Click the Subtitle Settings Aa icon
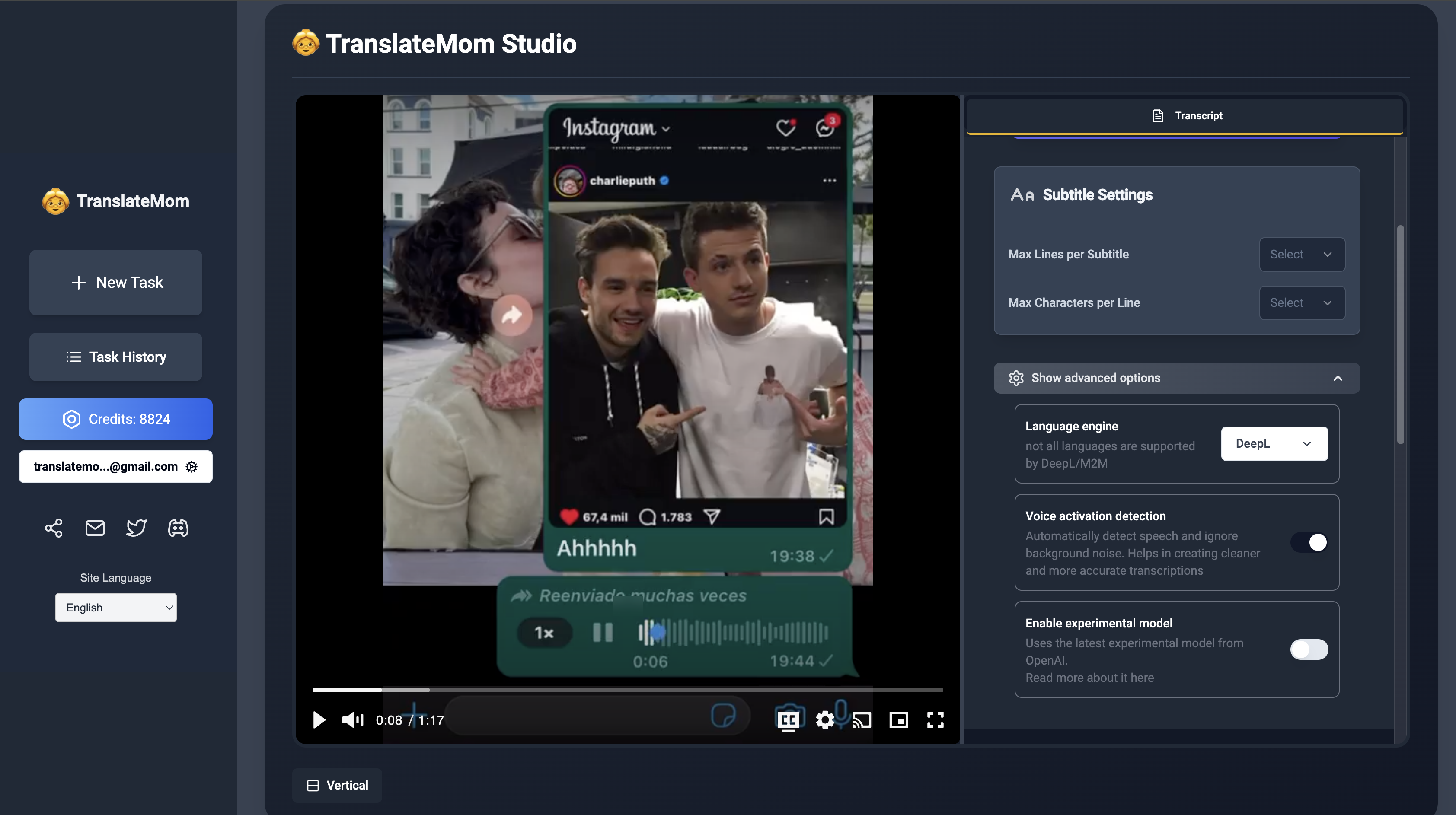This screenshot has height=815, width=1456. tap(1022, 195)
